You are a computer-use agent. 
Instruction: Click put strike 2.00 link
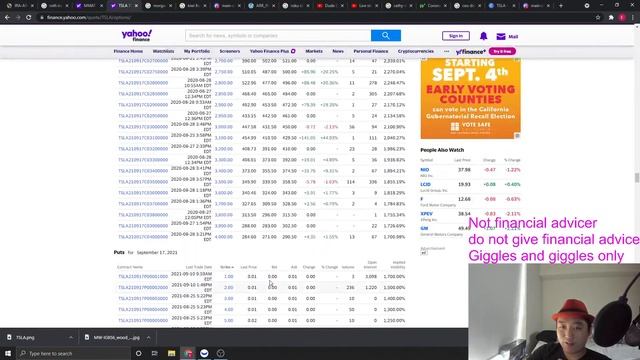tap(229, 287)
